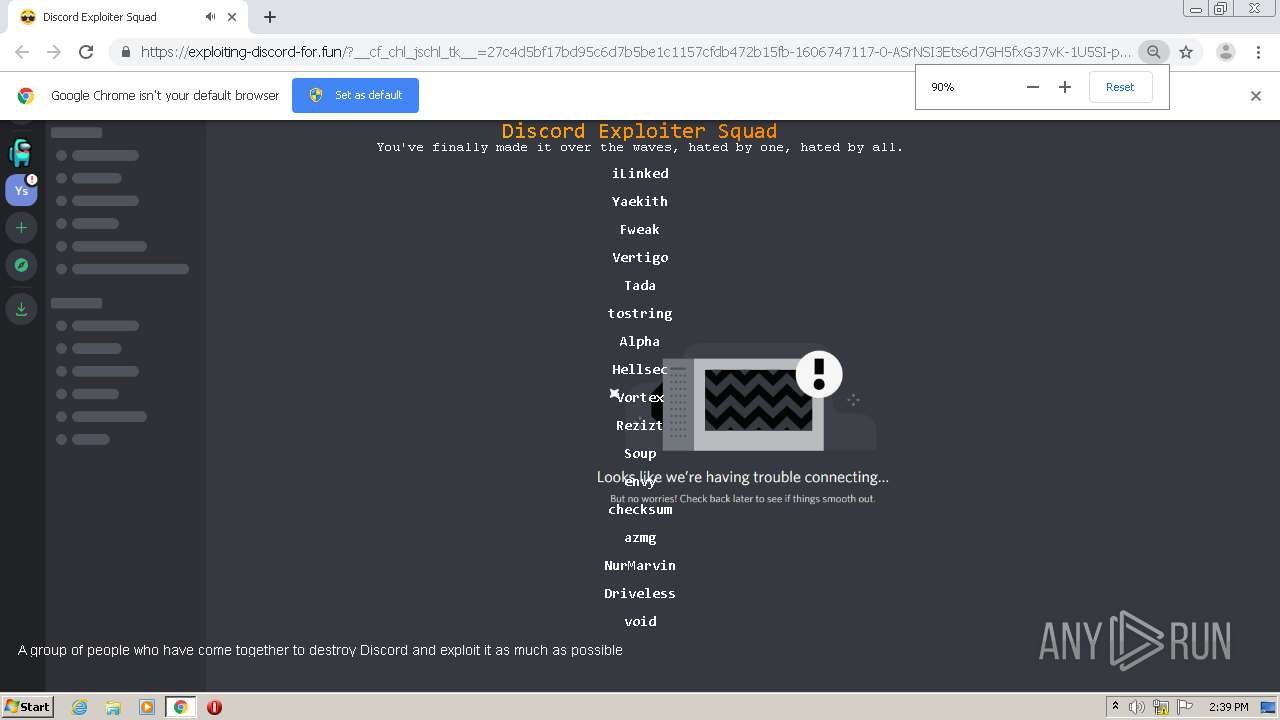Launch Internet Explorer from taskbar

80,707
